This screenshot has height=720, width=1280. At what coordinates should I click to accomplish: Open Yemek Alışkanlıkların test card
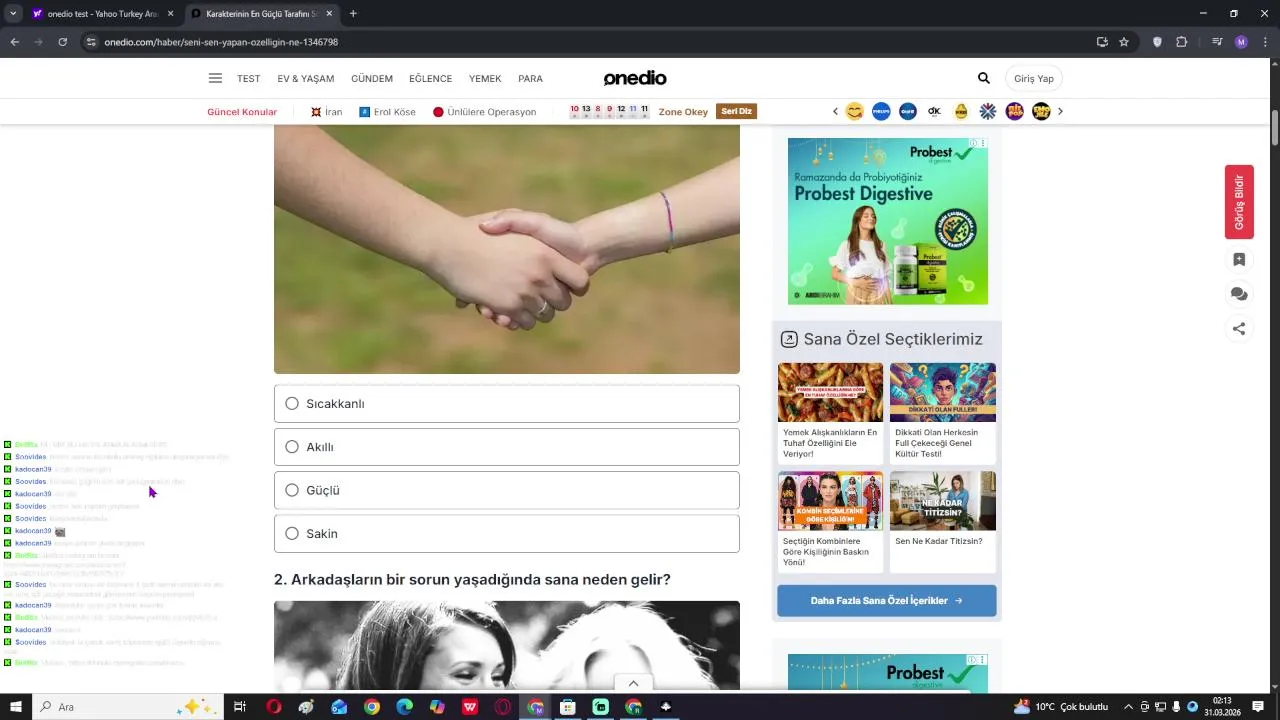click(831, 413)
